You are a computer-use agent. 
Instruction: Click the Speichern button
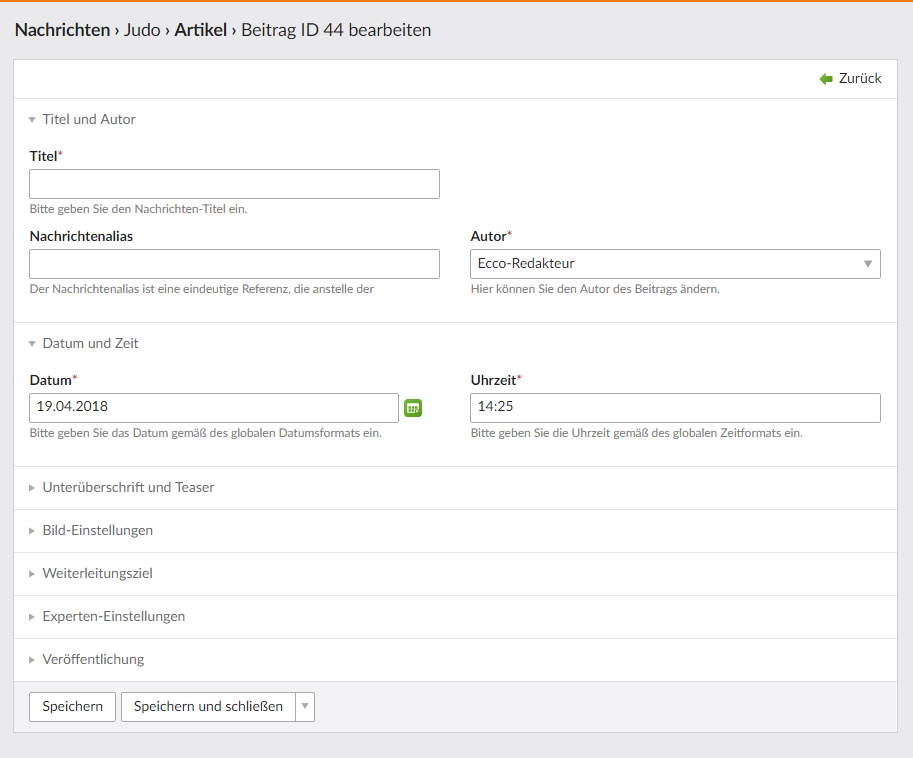[x=72, y=707]
